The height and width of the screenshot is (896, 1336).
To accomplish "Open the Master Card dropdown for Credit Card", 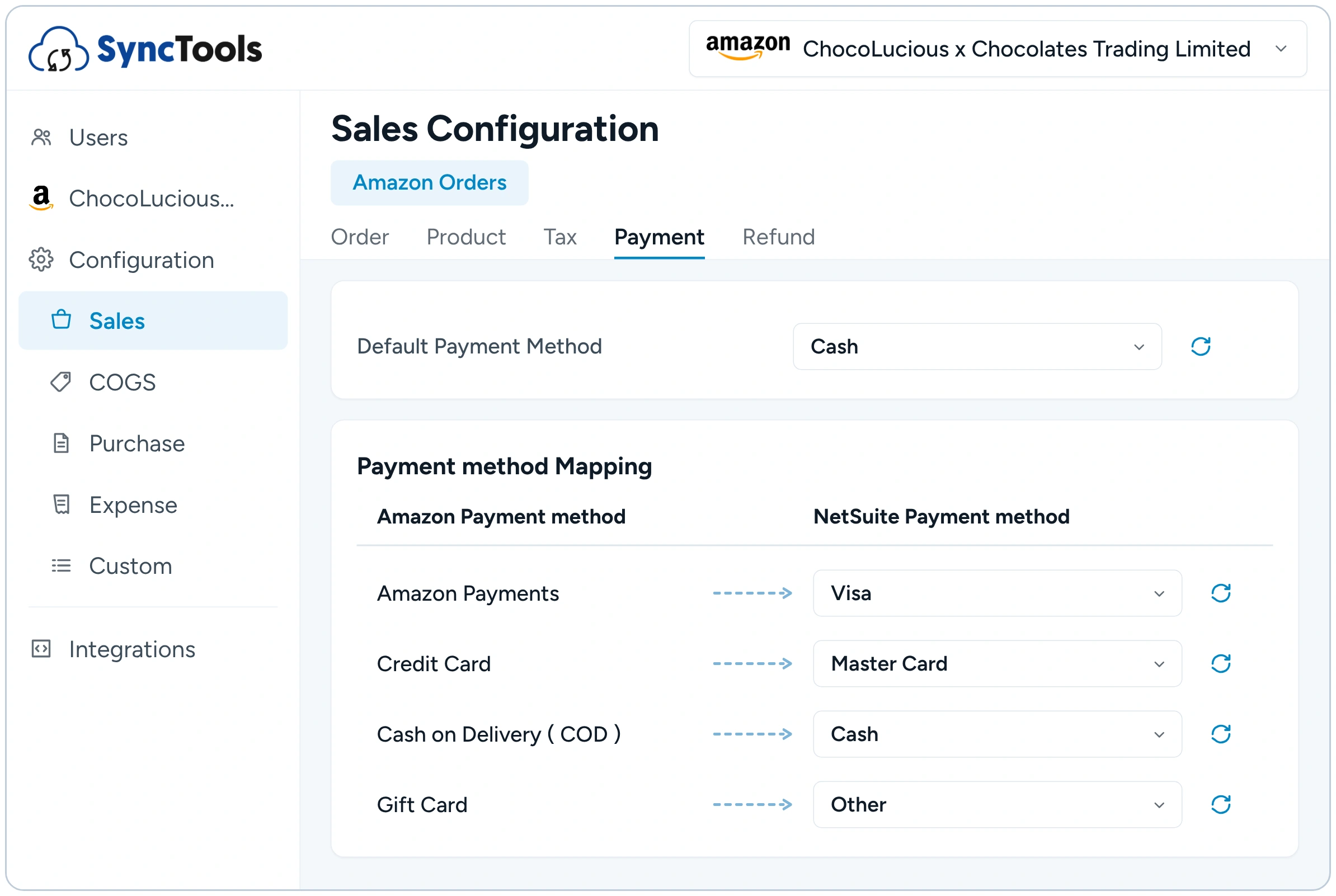I will [x=996, y=663].
